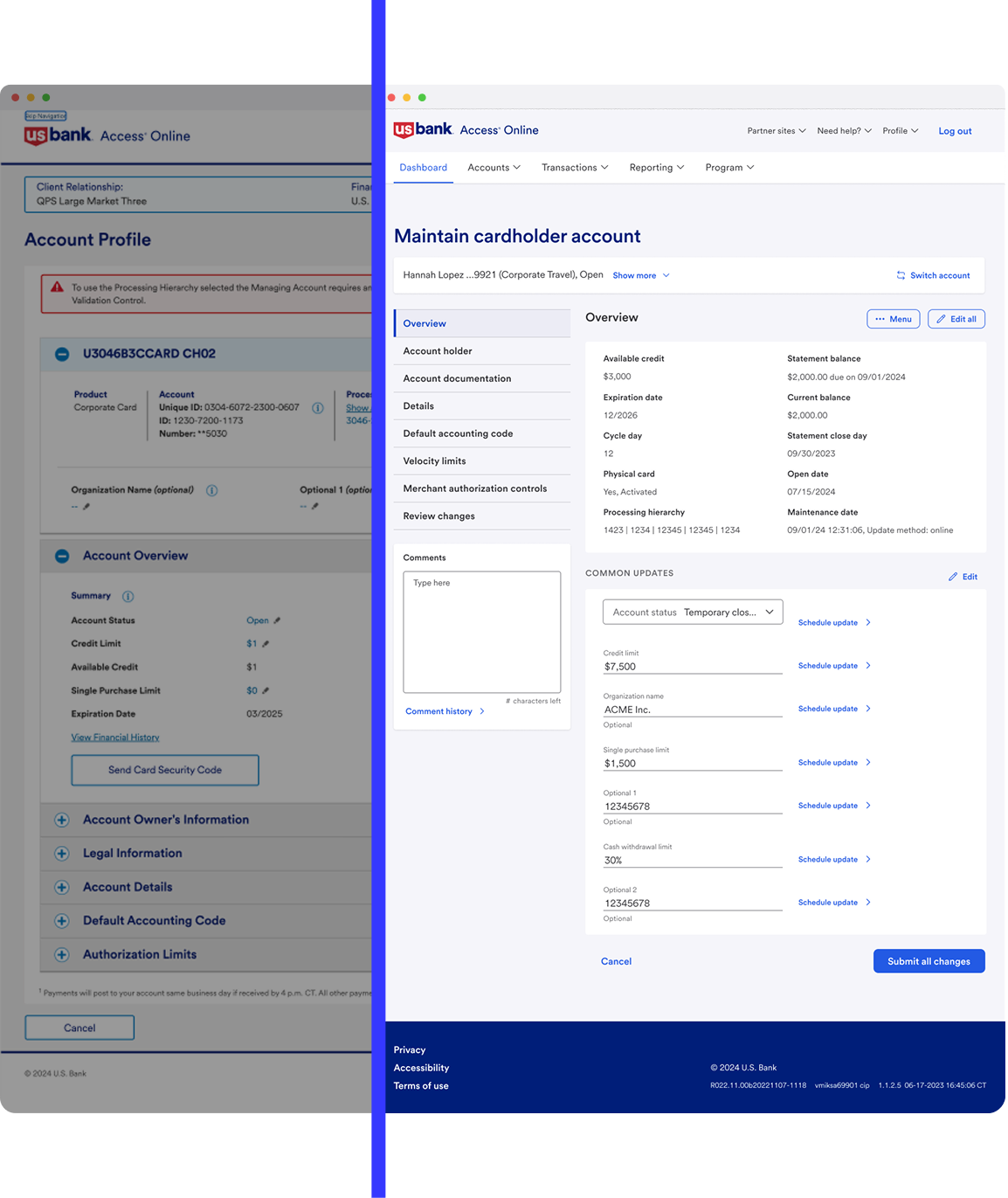Image resolution: width=1008 pixels, height=1198 pixels.
Task: Open Review changes section
Action: click(x=482, y=516)
